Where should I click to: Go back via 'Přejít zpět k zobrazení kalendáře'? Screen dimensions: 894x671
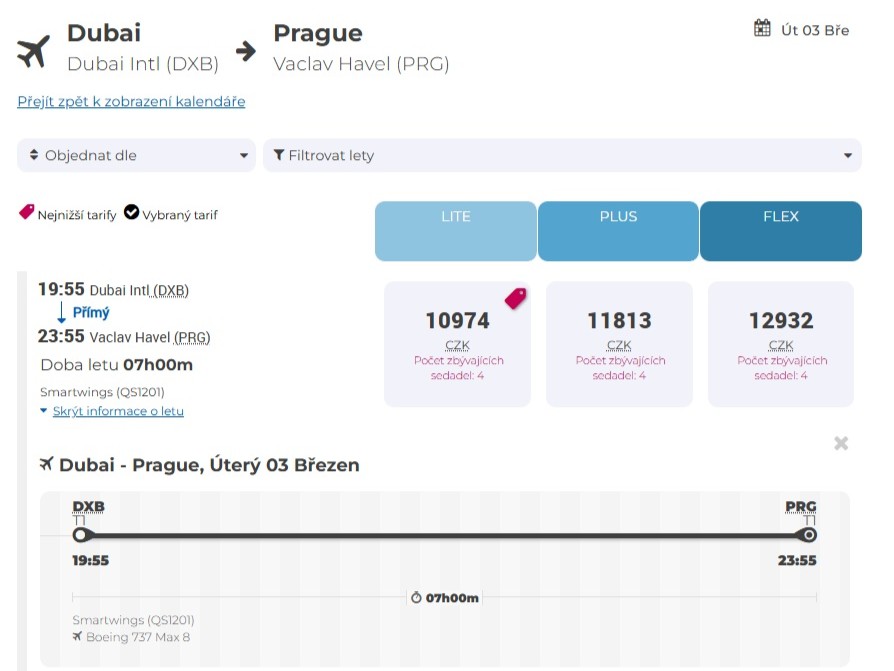coord(131,102)
